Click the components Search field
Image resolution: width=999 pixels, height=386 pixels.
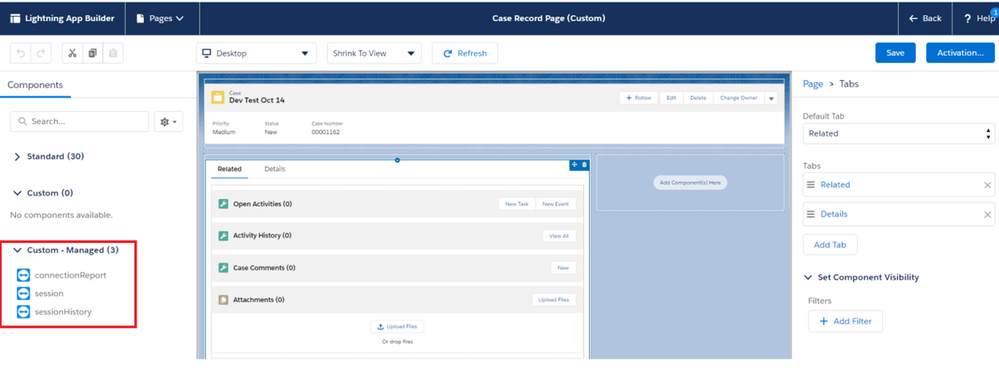point(80,121)
